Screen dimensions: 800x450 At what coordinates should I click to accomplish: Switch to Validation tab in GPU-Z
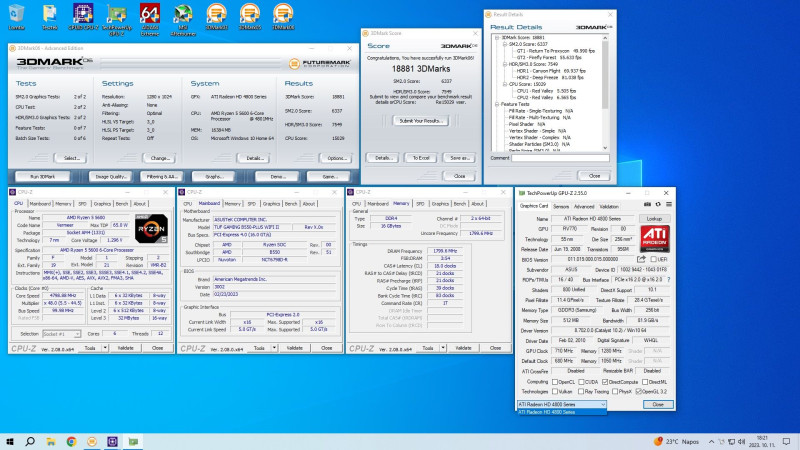[x=609, y=207]
